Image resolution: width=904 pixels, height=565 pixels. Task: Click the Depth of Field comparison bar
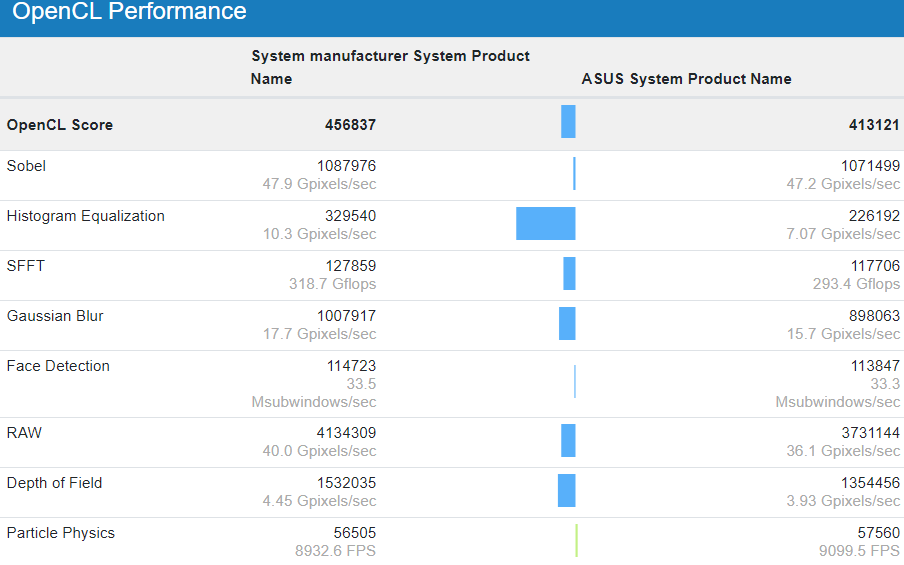pyautogui.click(x=567, y=490)
